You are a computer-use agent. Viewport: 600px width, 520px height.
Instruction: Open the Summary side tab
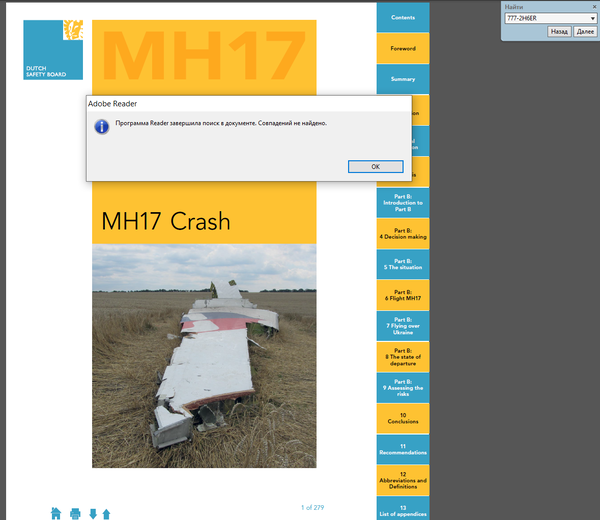click(403, 79)
